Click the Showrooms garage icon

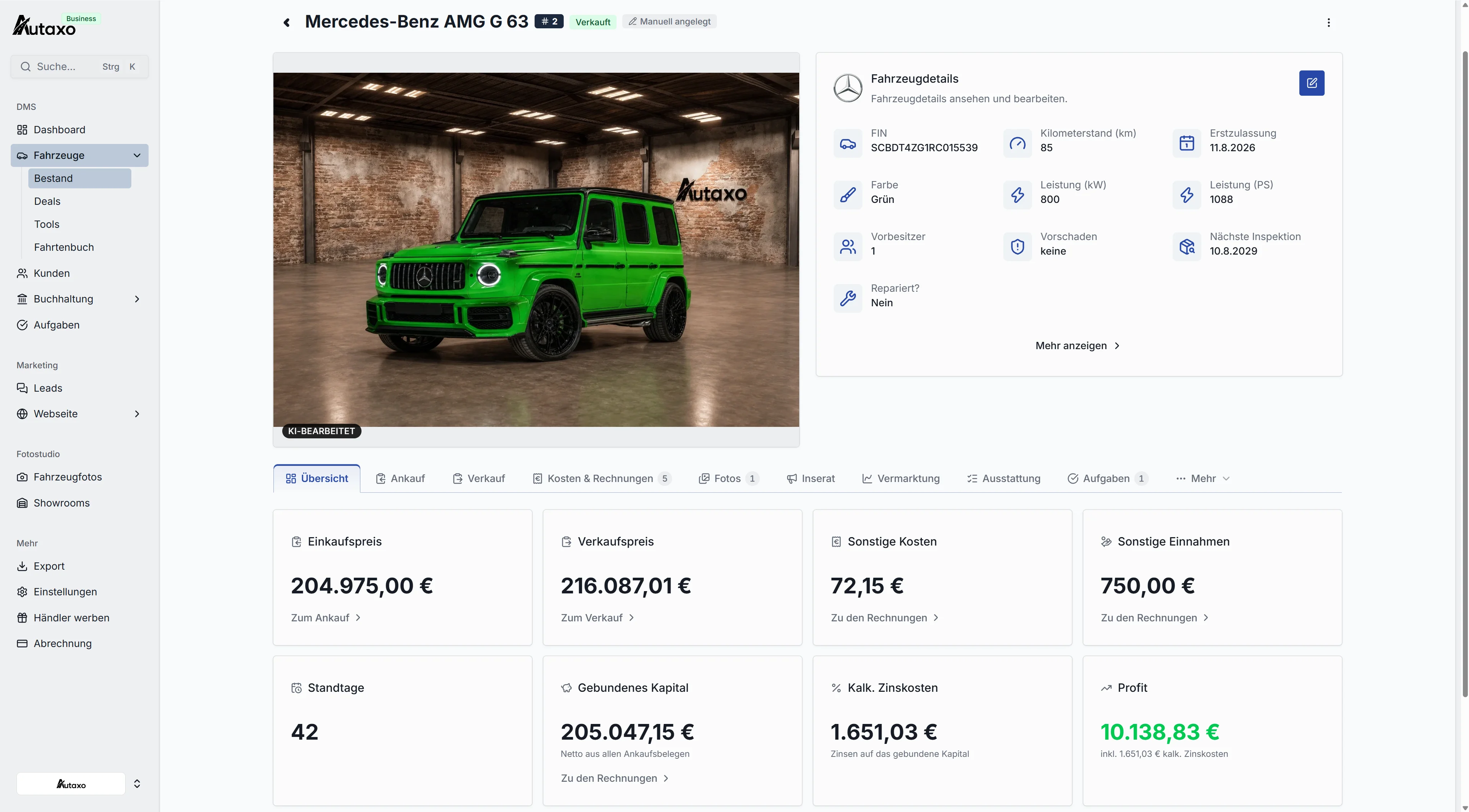(x=22, y=503)
